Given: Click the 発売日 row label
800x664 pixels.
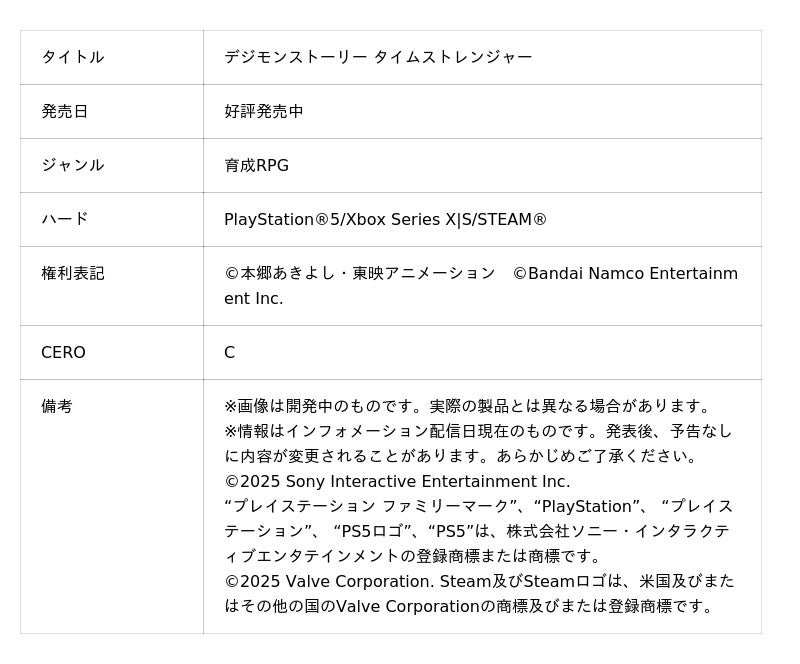Looking at the screenshot, I should (x=64, y=111).
